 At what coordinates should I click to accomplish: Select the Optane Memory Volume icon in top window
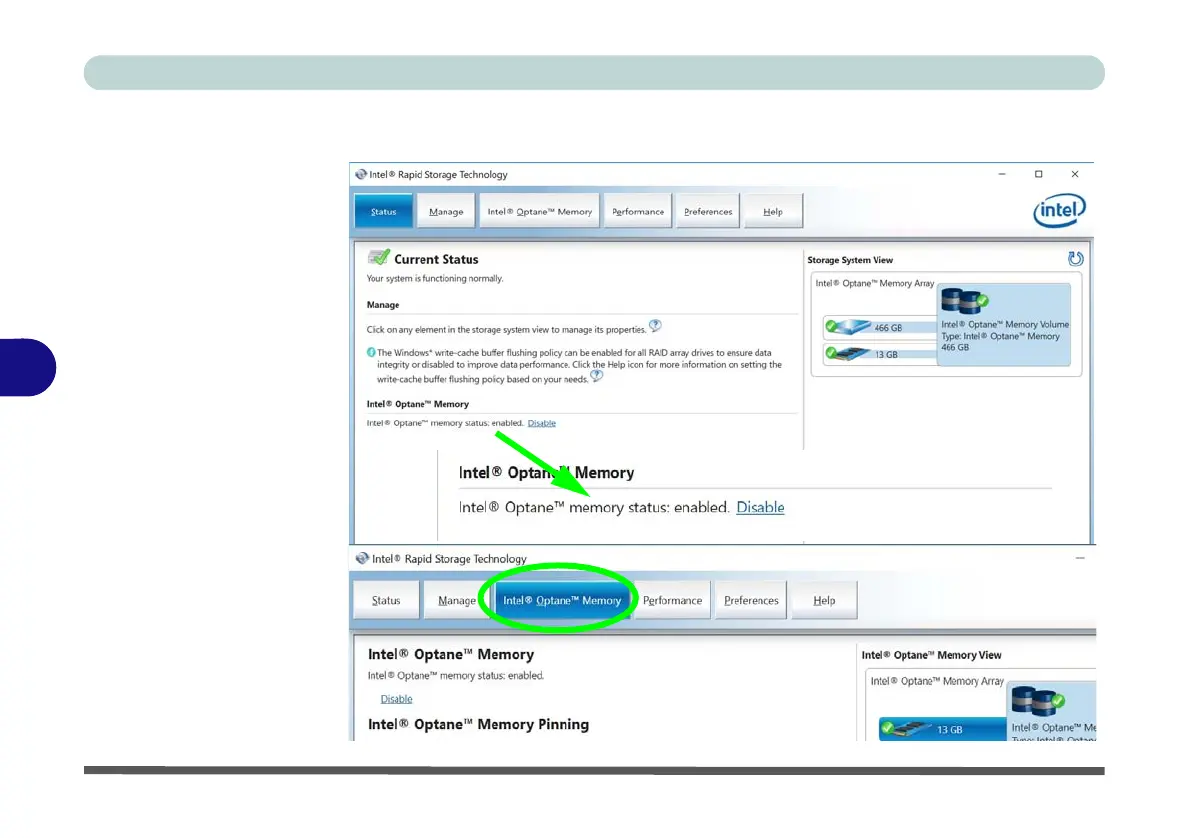pyautogui.click(x=965, y=301)
